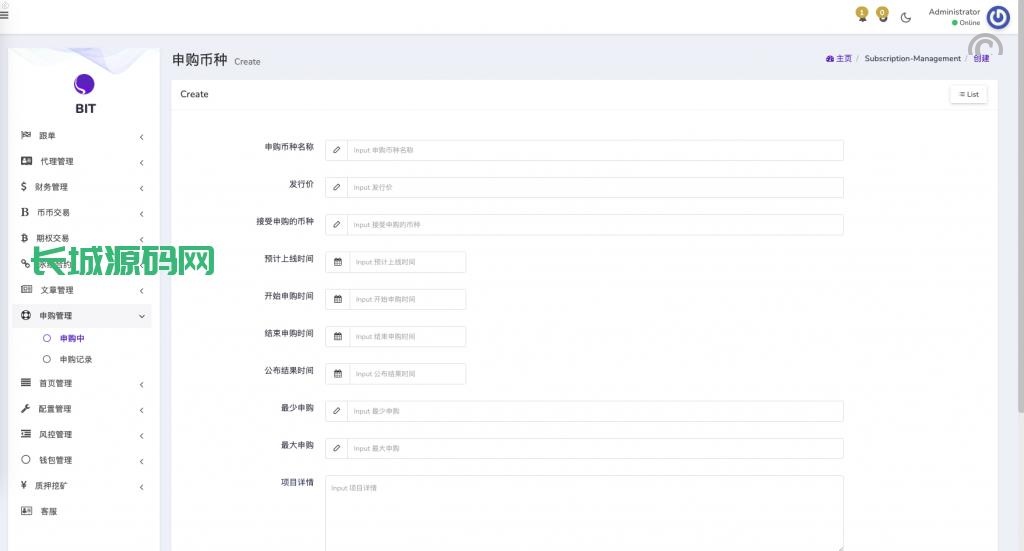This screenshot has width=1024, height=551.
Task: Click the List button
Action: pos(968,94)
